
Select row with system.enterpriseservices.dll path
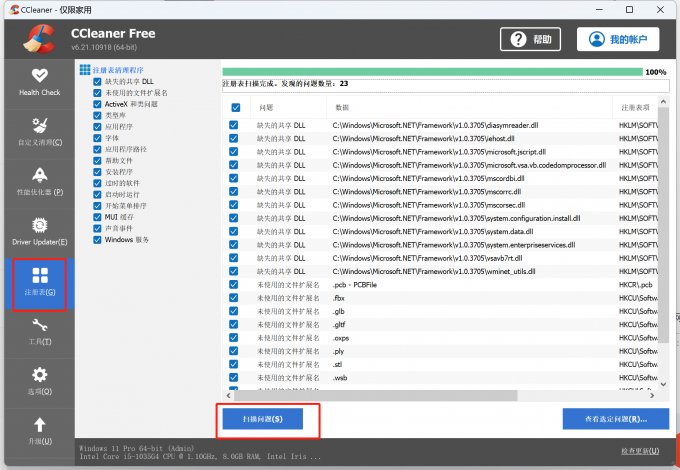pyautogui.click(x=441, y=245)
